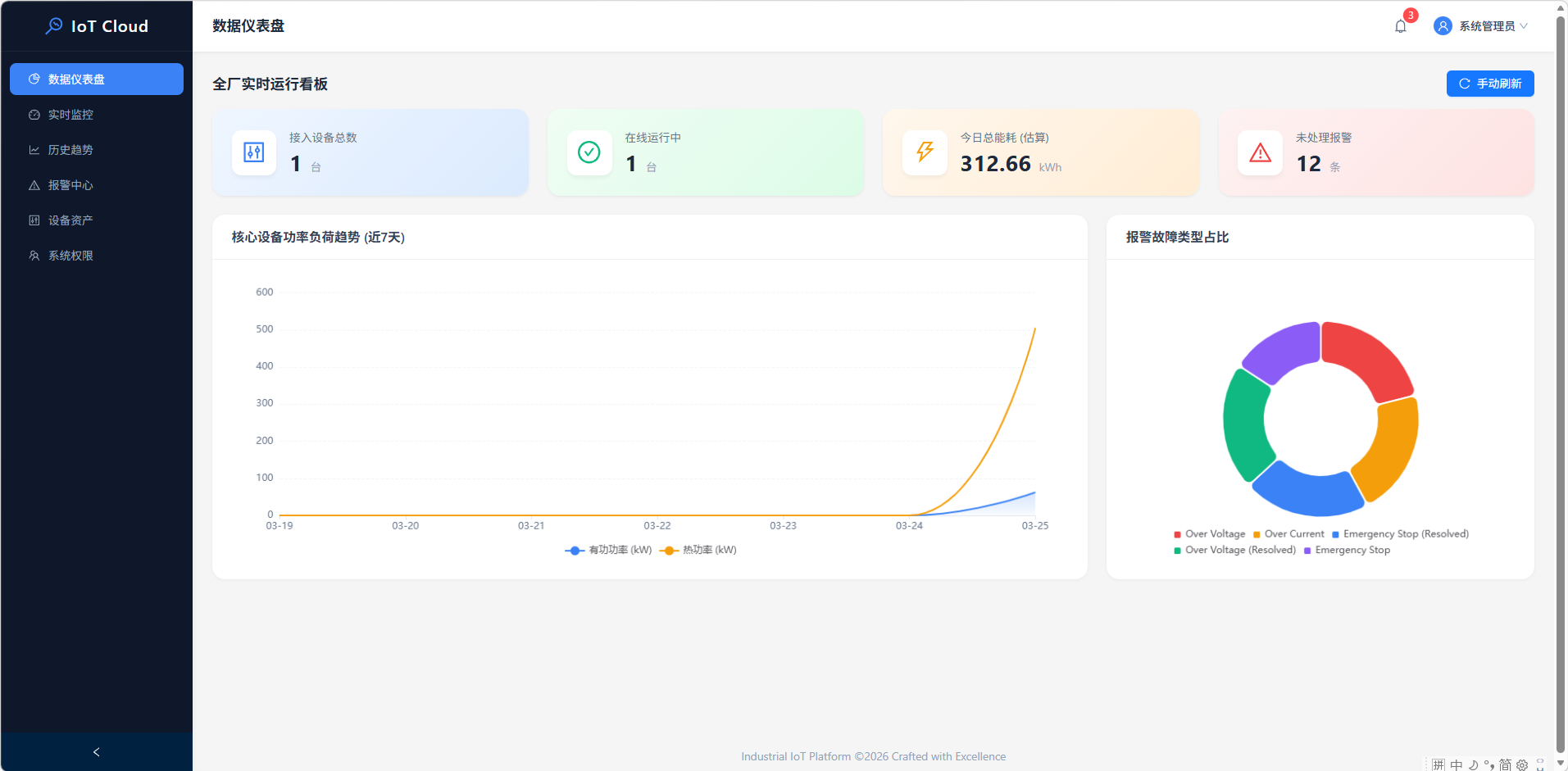Image resolution: width=1568 pixels, height=771 pixels.
Task: Click the IoT Cloud logo icon
Action: (x=54, y=26)
